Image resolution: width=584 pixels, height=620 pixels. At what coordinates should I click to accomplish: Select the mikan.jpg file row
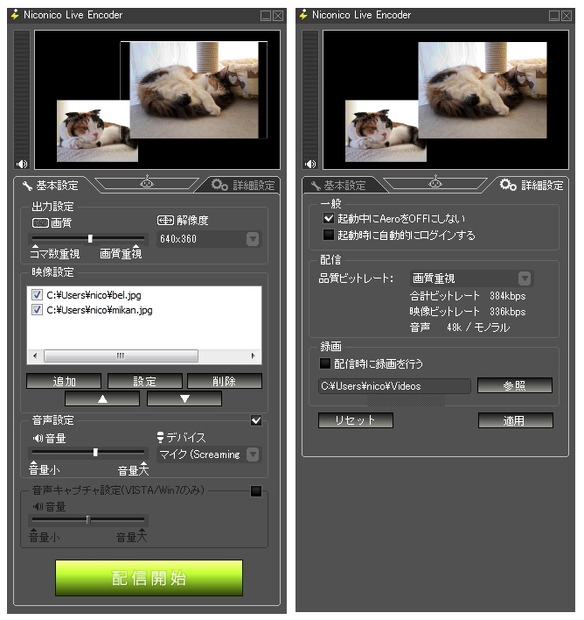[99, 310]
